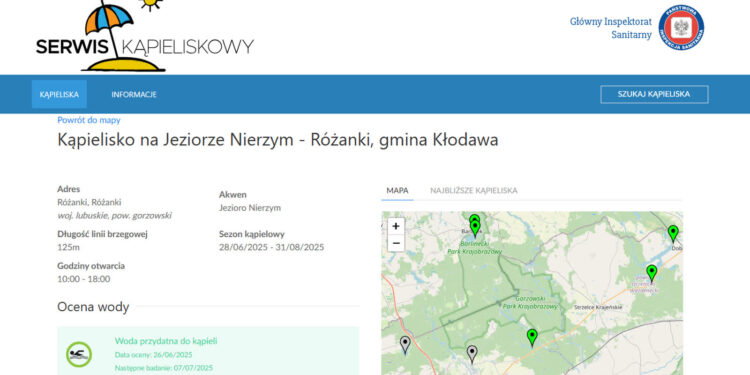The width and height of the screenshot is (750, 375).
Task: Click the SZUKAJ KĄPIELISKA button
Action: click(654, 94)
